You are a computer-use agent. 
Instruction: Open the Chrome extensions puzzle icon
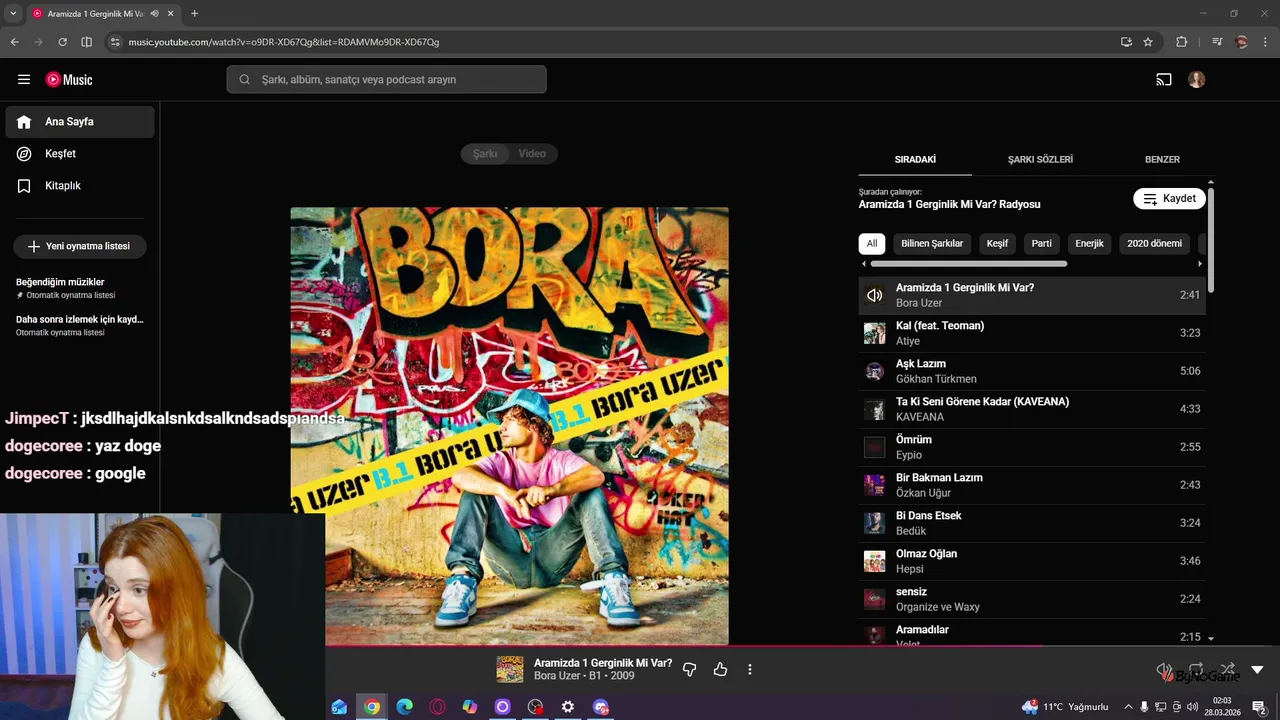(1182, 42)
